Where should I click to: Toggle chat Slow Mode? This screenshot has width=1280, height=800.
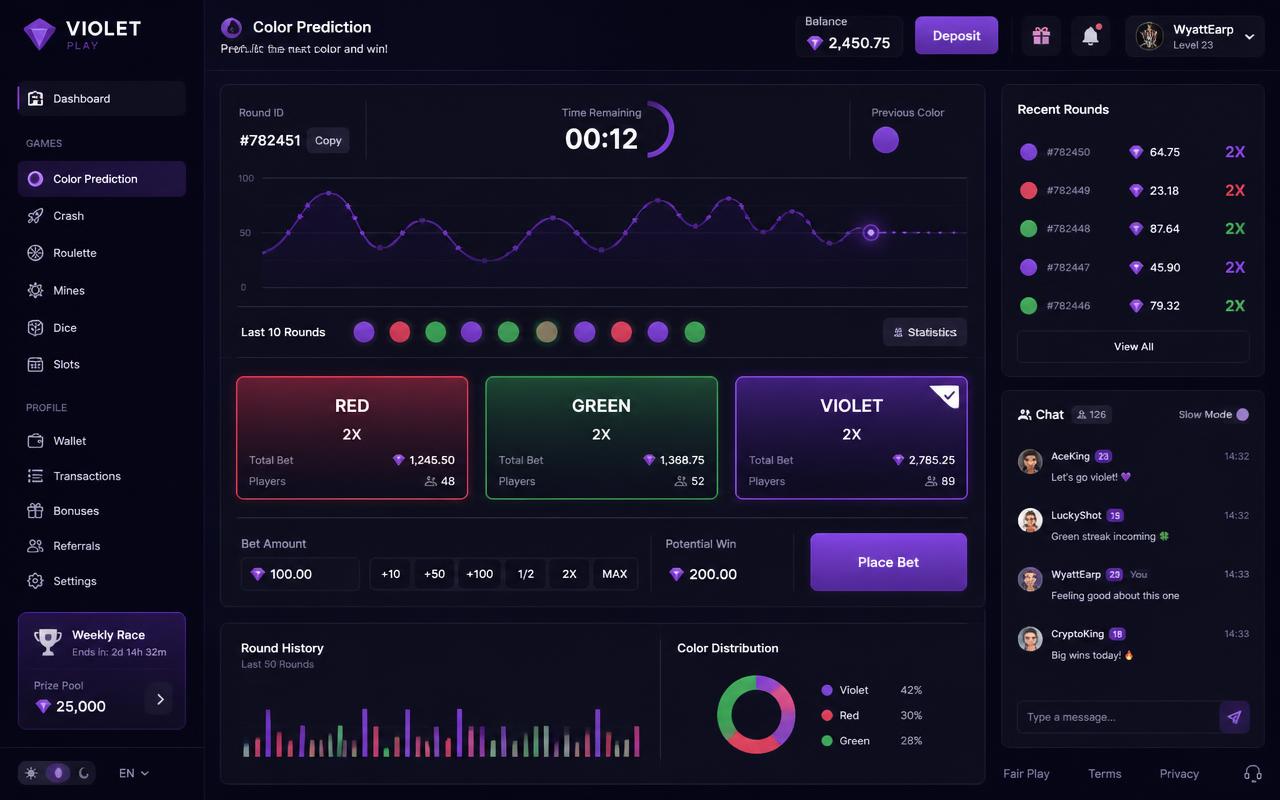click(1242, 415)
